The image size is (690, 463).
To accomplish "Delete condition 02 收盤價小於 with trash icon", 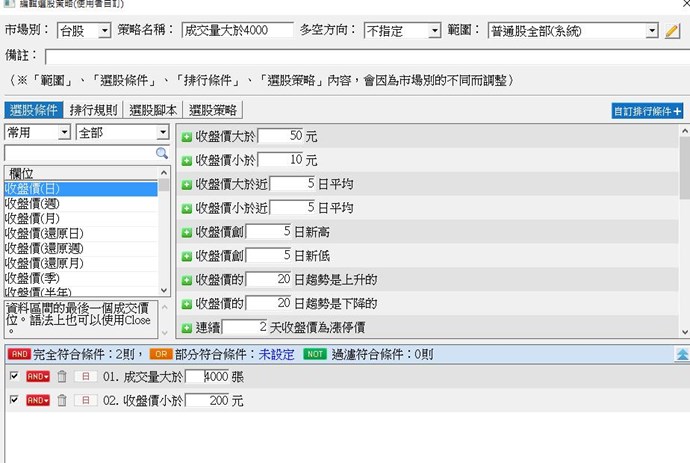I will click(61, 400).
